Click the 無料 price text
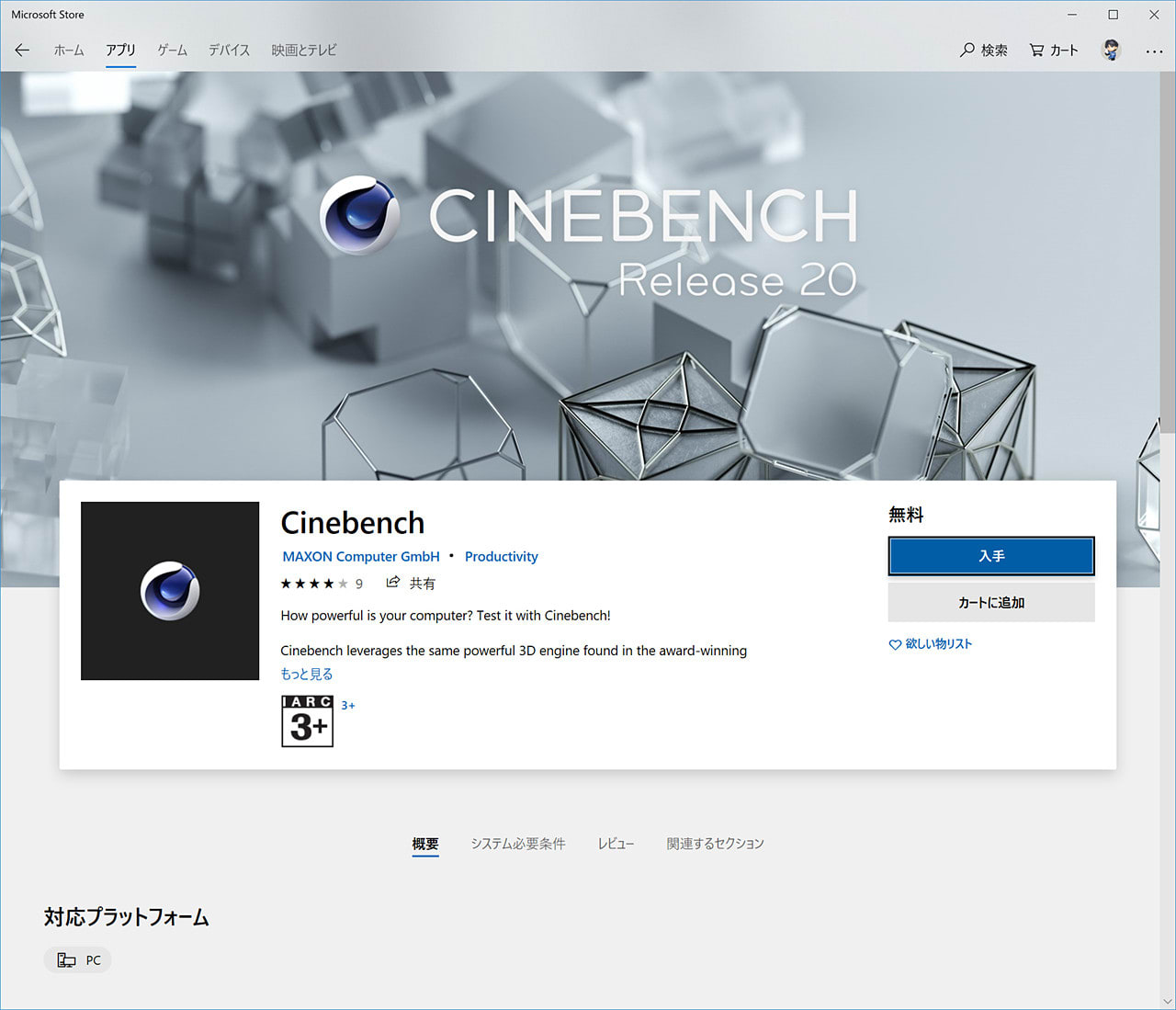This screenshot has width=1176, height=1010. click(906, 516)
